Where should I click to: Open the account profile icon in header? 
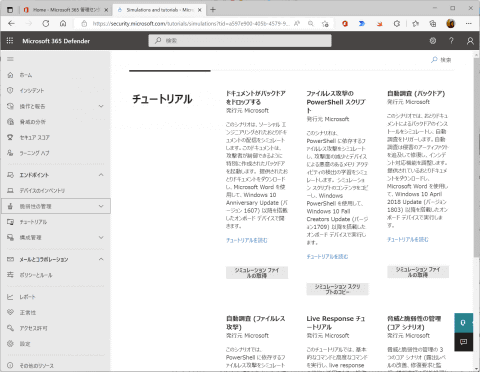pos(470,41)
